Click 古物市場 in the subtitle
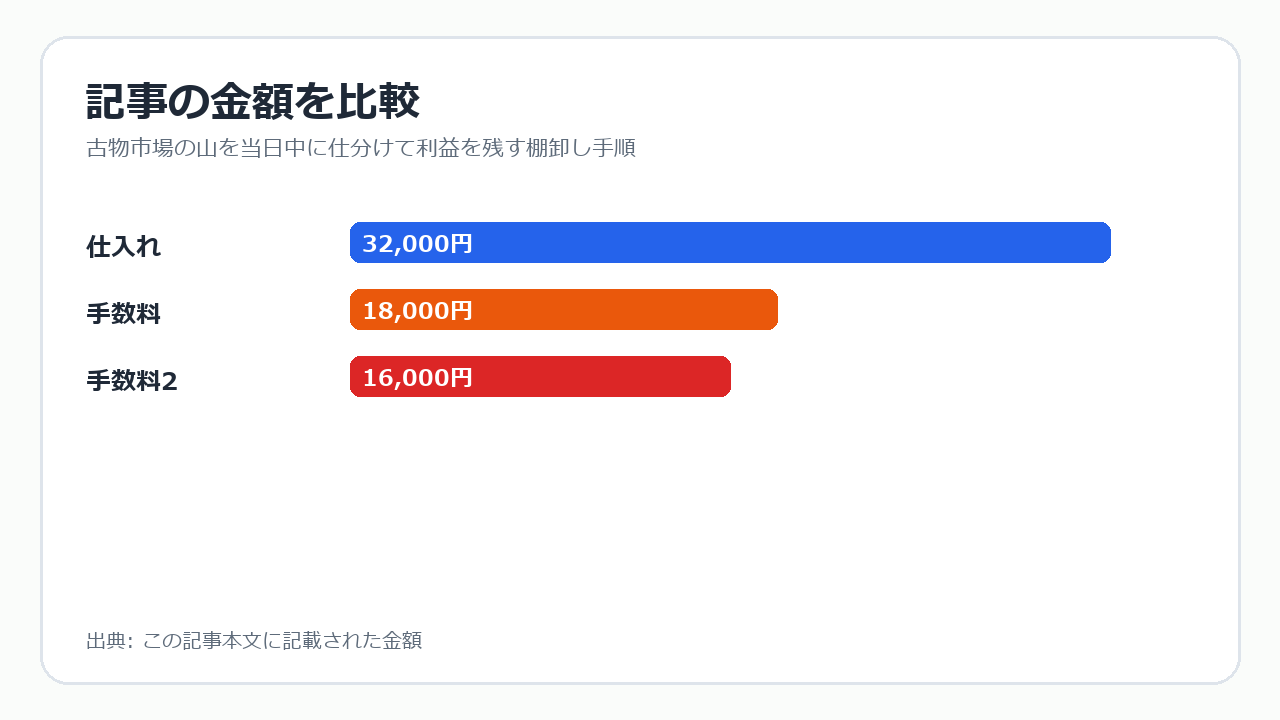Viewport: 1280px width, 720px height. (130, 148)
